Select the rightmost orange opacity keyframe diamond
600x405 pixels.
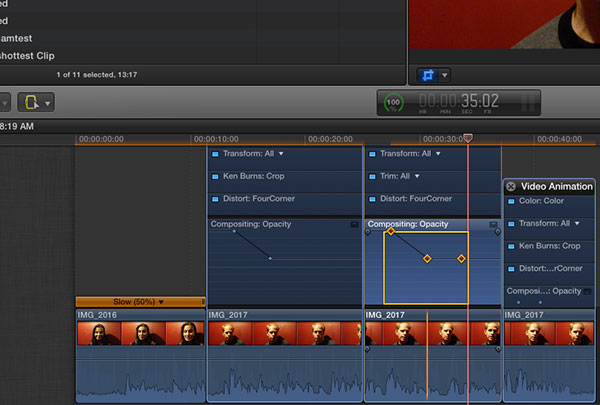(x=461, y=259)
